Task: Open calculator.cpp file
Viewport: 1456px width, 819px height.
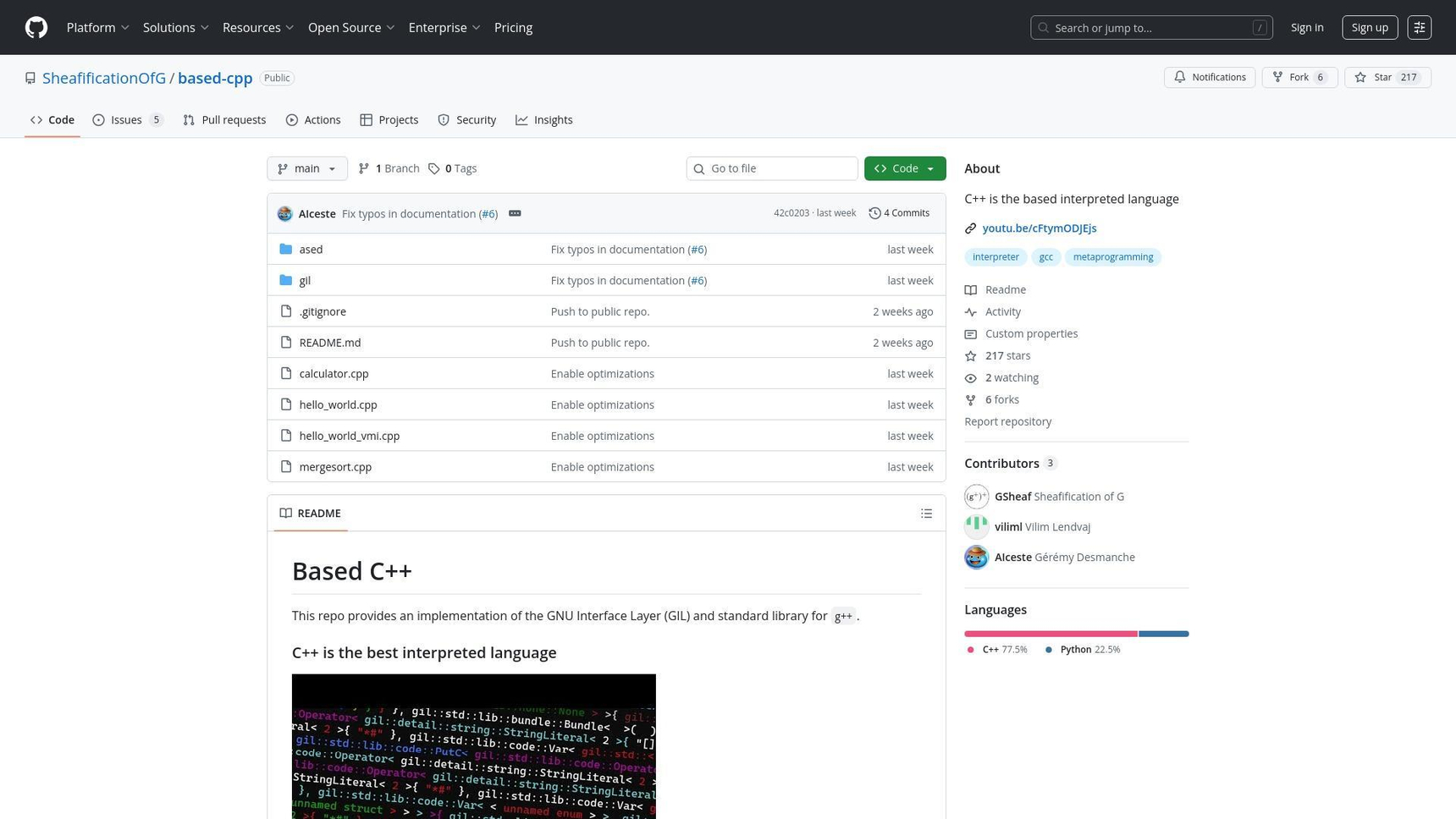Action: (x=334, y=374)
